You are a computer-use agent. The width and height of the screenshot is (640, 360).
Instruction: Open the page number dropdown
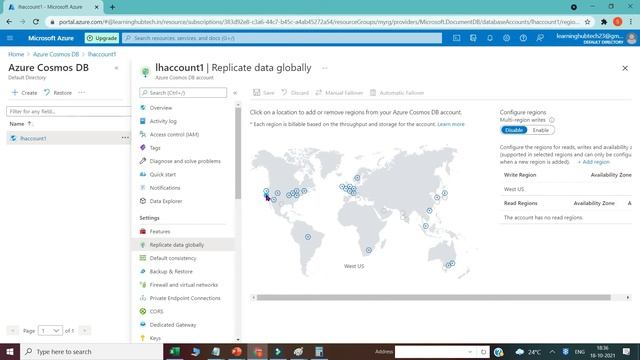point(50,331)
